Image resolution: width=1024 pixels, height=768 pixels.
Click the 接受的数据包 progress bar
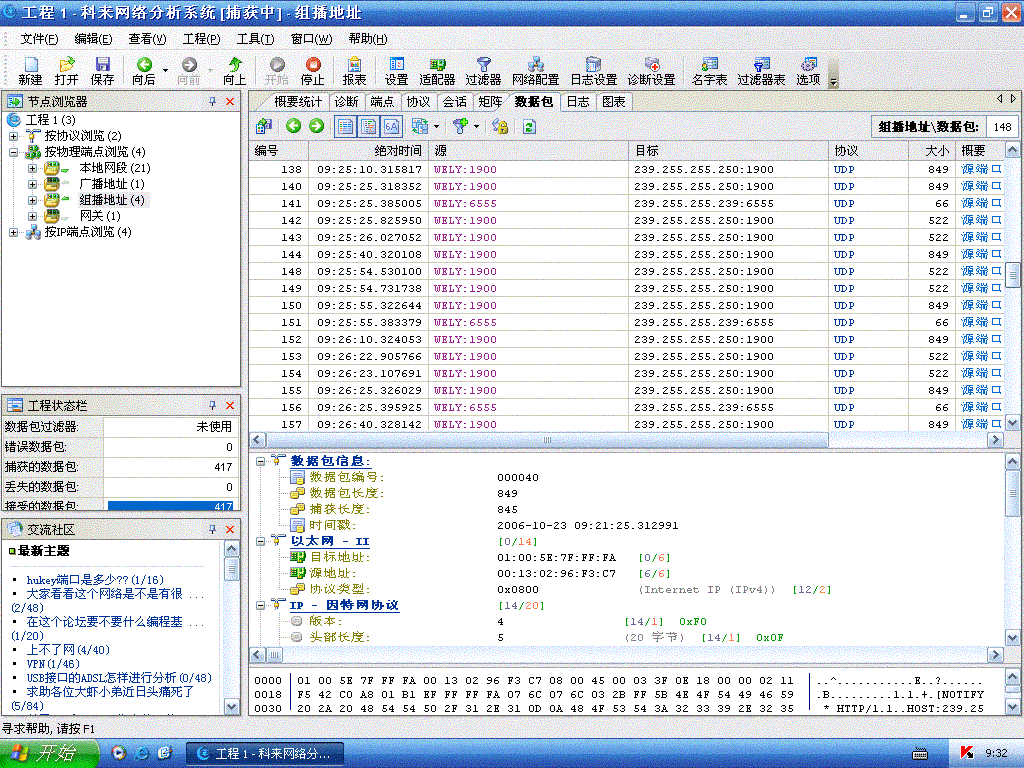pos(172,505)
